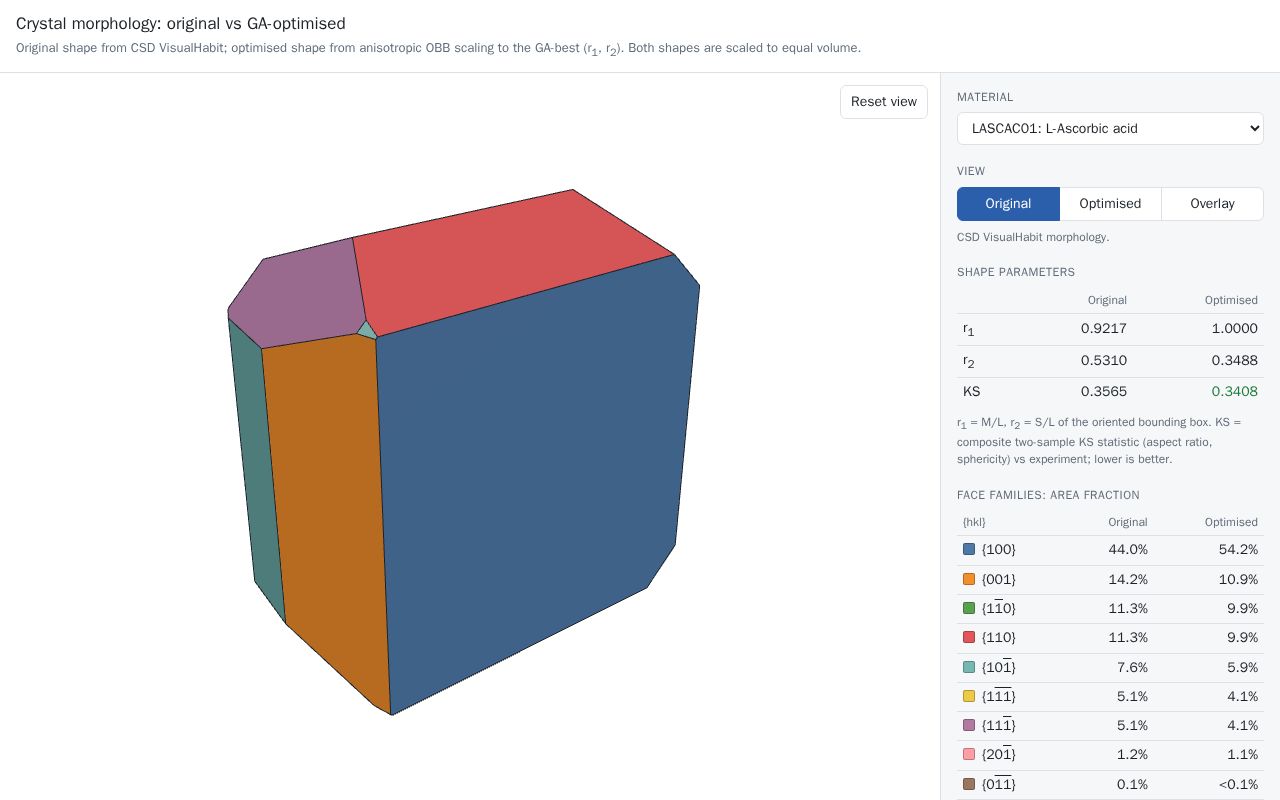
Task: Click the blue {100} color swatch
Action: 969,549
